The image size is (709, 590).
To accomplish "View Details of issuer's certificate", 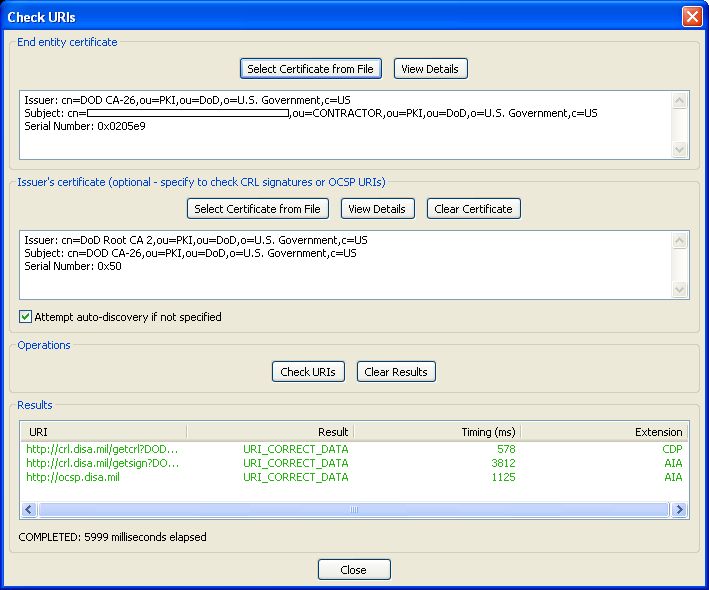I will tap(376, 209).
